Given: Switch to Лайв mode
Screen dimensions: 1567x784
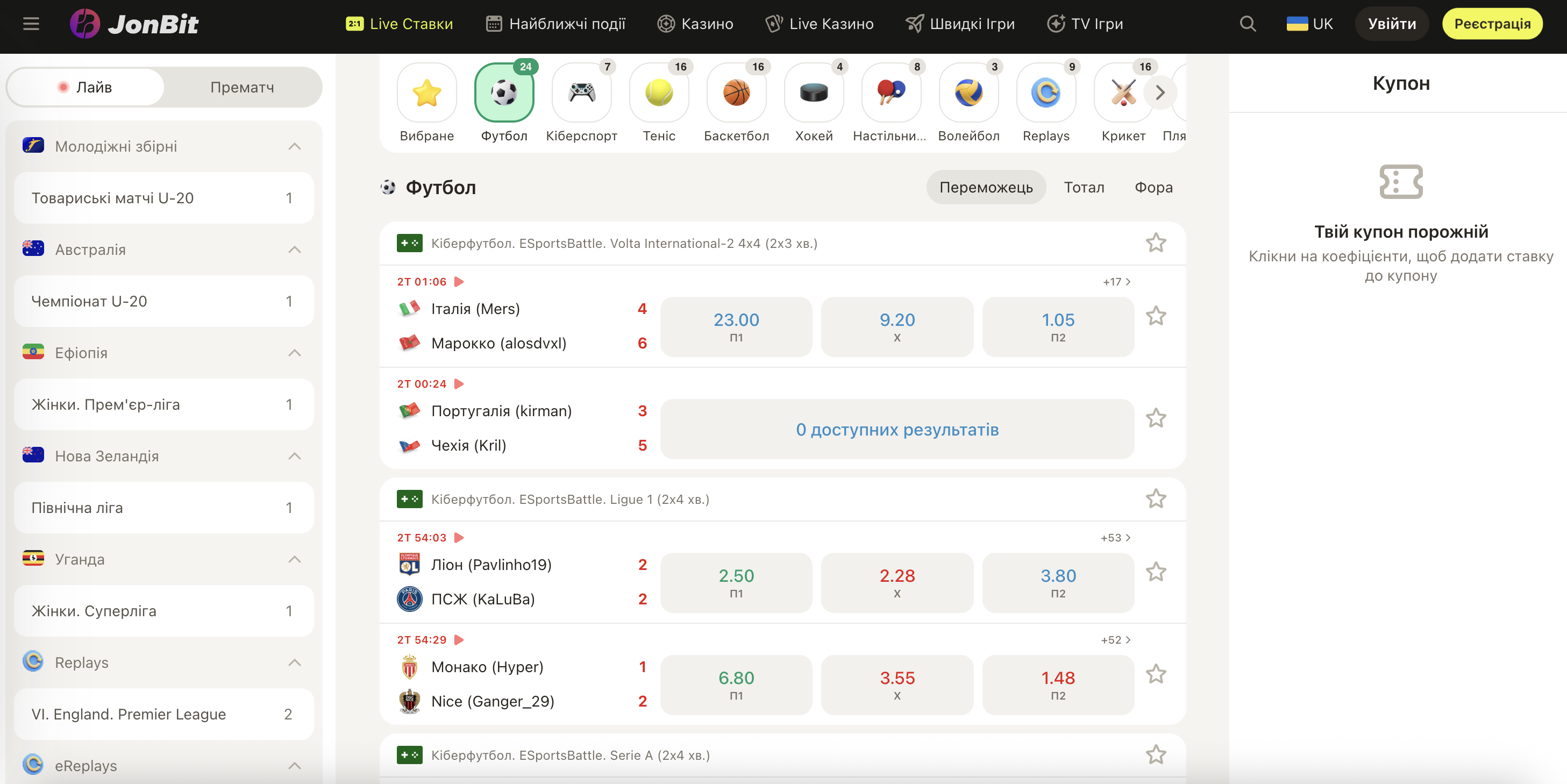Looking at the screenshot, I should pos(86,87).
